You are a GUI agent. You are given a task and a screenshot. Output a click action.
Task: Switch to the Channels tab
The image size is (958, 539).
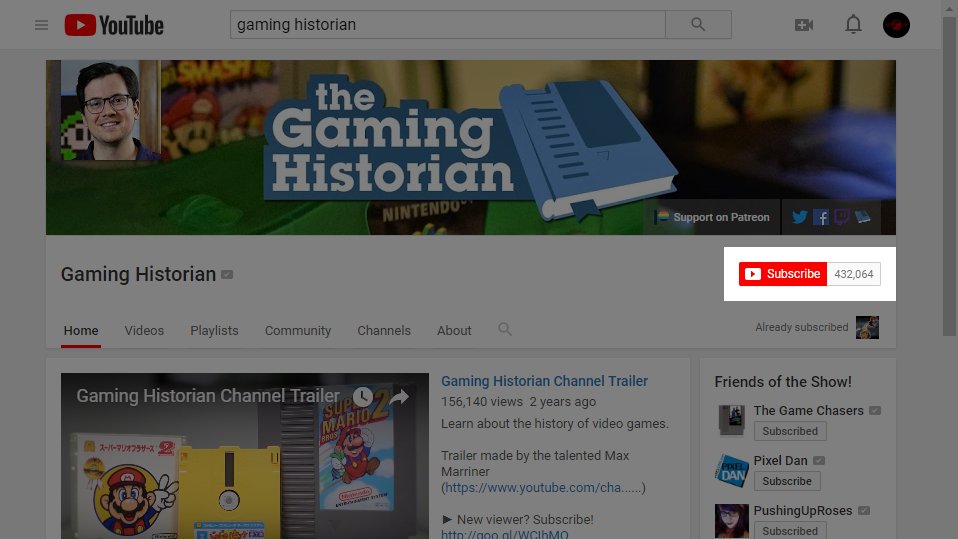tap(384, 331)
